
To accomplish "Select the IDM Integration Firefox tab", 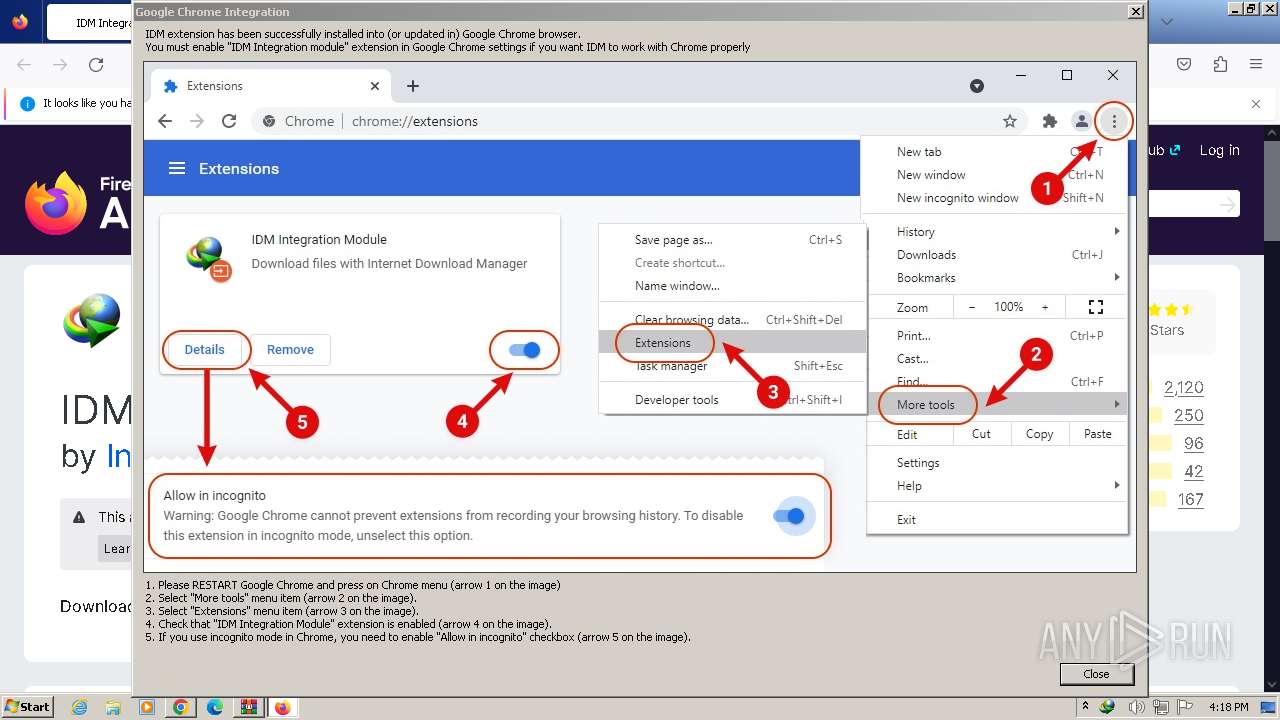I will (x=90, y=22).
